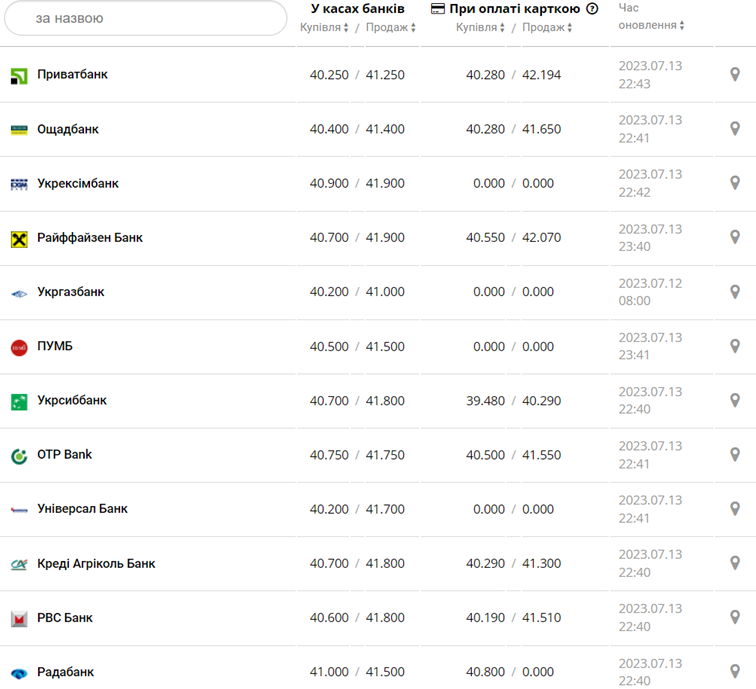Sort by card payment Купівля column
This screenshot has height=689, width=756.
[480, 28]
